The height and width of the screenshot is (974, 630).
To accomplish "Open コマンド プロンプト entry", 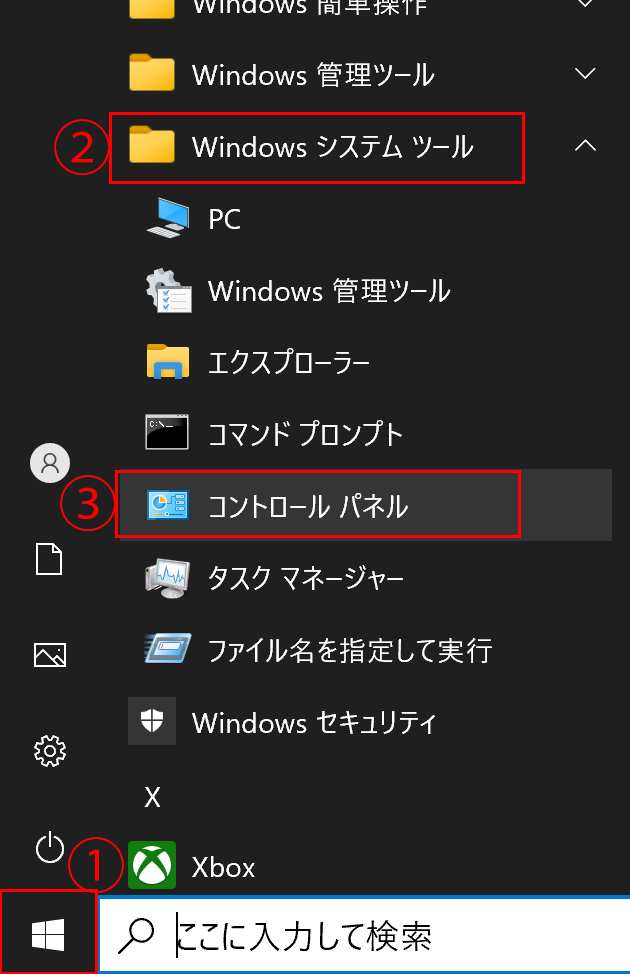I will 306,434.
